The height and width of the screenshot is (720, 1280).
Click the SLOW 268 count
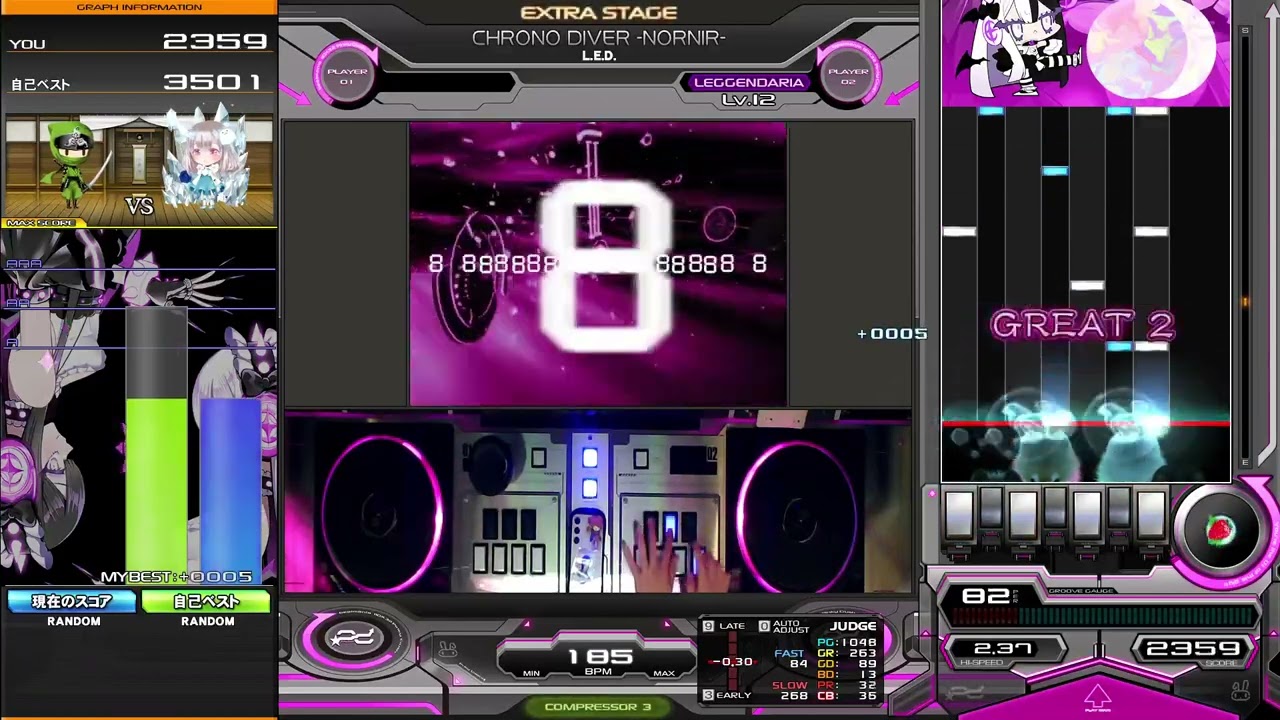[790, 691]
